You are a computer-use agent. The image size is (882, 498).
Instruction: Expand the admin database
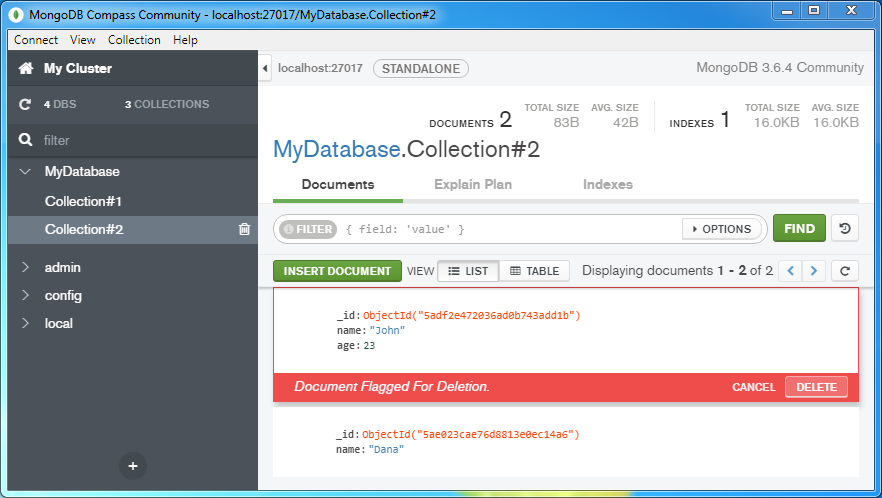(x=25, y=267)
